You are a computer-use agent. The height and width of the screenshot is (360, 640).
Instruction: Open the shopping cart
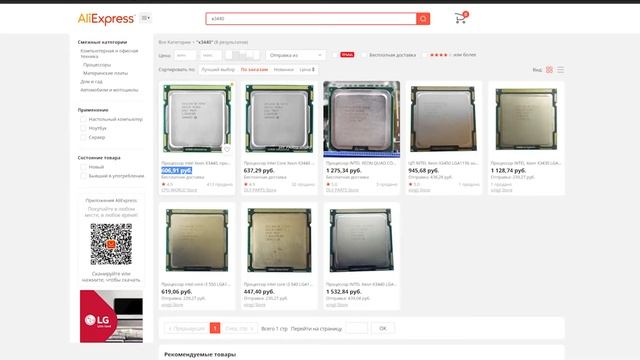(461, 18)
